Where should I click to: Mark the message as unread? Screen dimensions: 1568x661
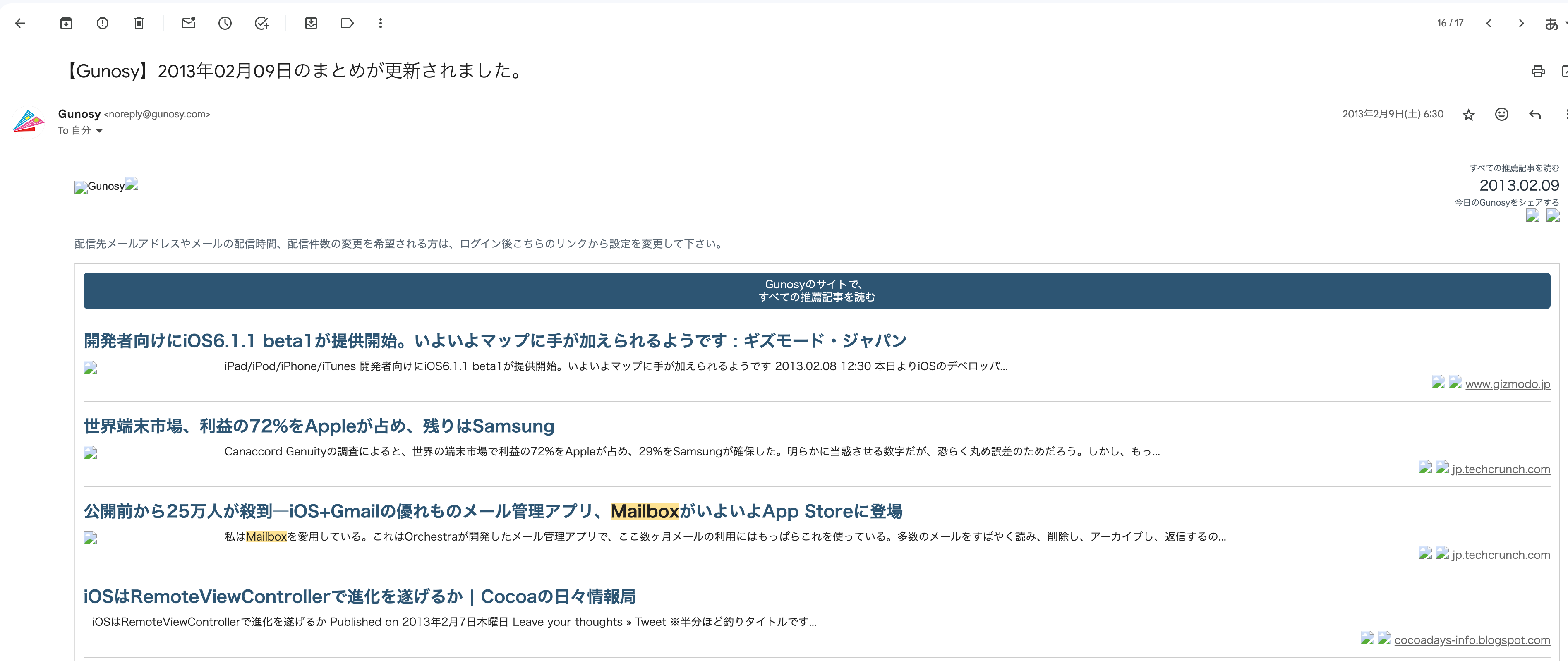[x=189, y=23]
